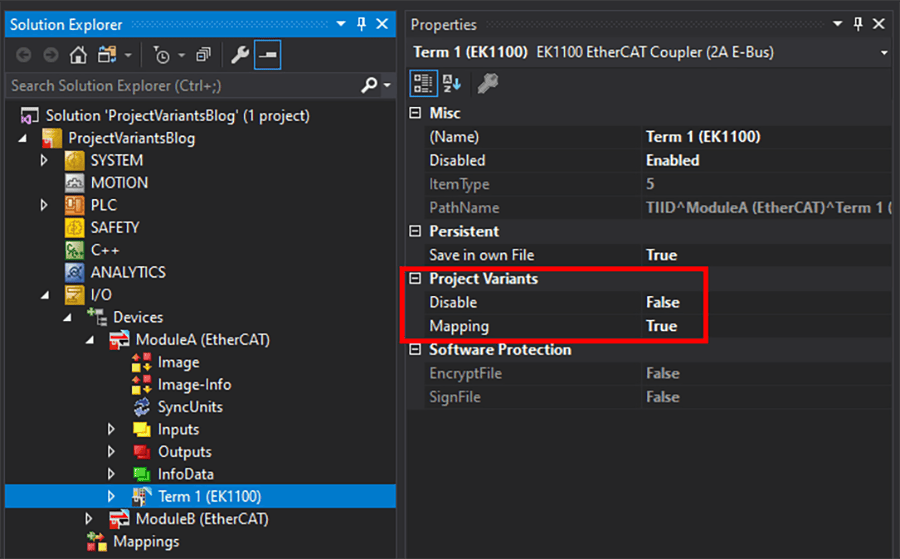Collapse the Misc property category
This screenshot has height=559, width=900.
point(415,113)
